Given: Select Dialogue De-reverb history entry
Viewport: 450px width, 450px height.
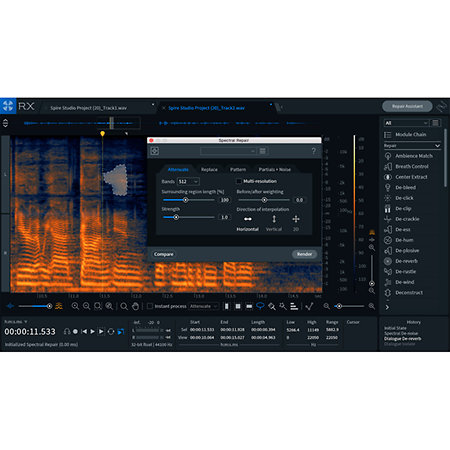Looking at the screenshot, I should point(403,339).
